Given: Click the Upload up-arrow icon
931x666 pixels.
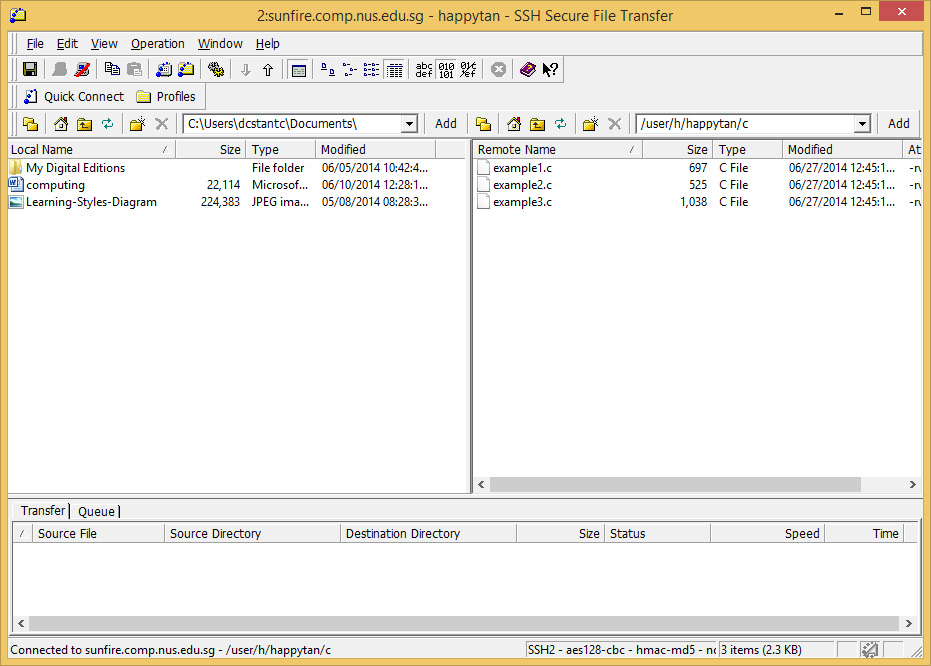Looking at the screenshot, I should click(x=268, y=69).
